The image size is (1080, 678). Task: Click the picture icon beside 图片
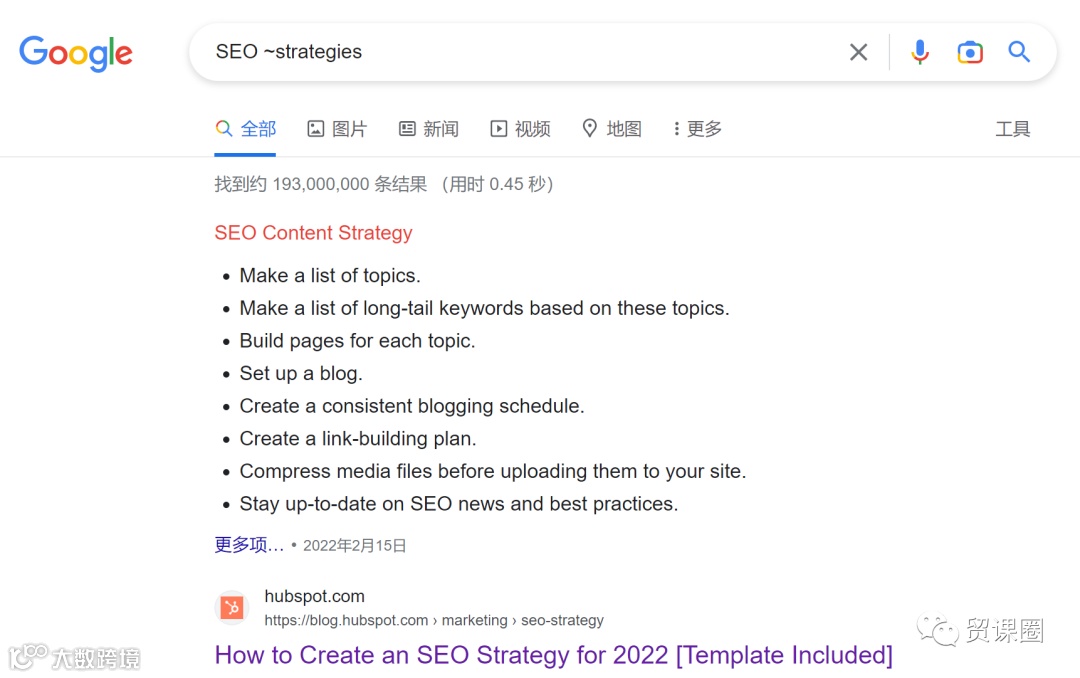315,128
